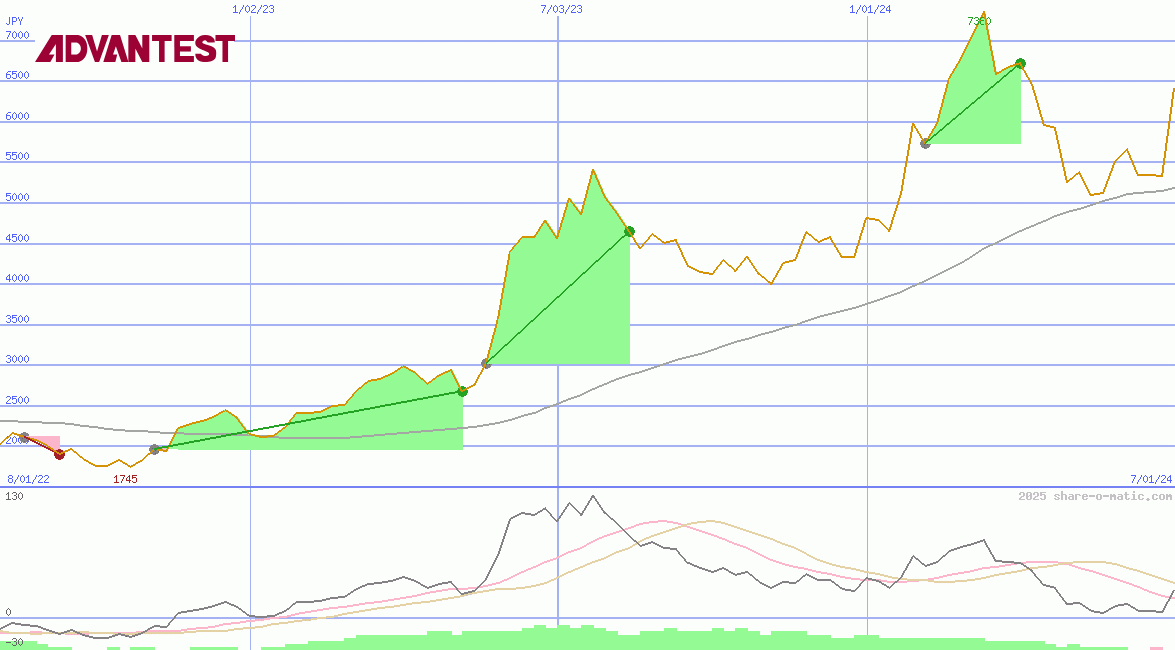The width and height of the screenshot is (1175, 650).
Task: Click the grey entry dot at 3000
Action: click(x=486, y=364)
